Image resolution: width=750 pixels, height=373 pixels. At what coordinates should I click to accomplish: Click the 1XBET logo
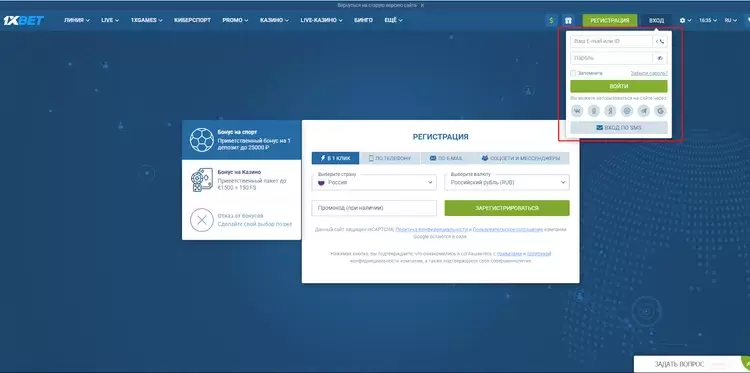pyautogui.click(x=23, y=21)
